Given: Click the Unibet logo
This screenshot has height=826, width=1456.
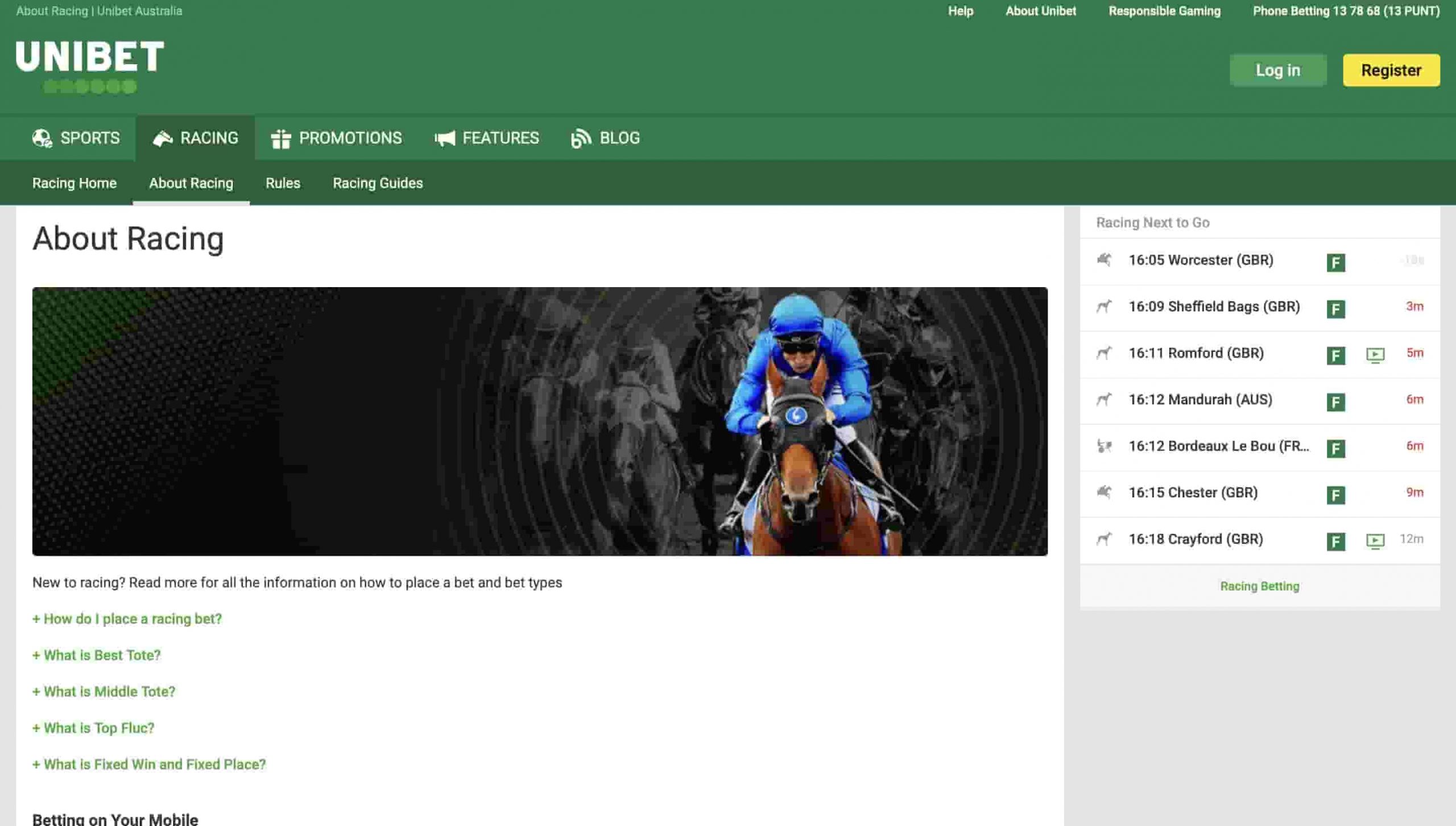Looking at the screenshot, I should (x=90, y=66).
